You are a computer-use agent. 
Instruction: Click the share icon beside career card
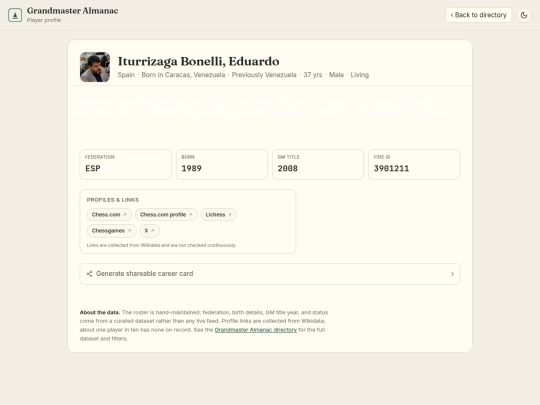pos(89,274)
